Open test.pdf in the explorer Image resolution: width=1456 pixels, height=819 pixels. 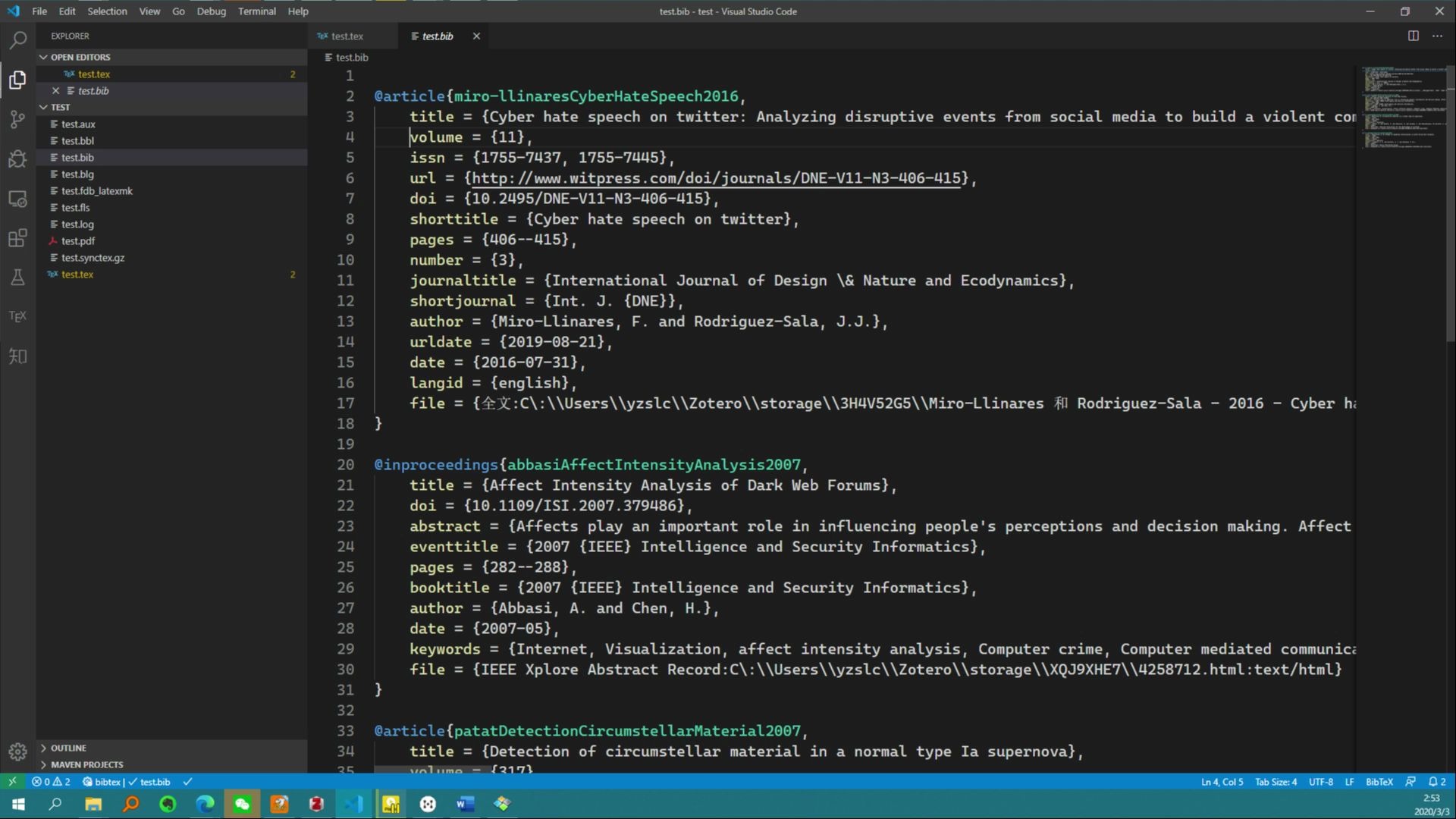click(77, 241)
